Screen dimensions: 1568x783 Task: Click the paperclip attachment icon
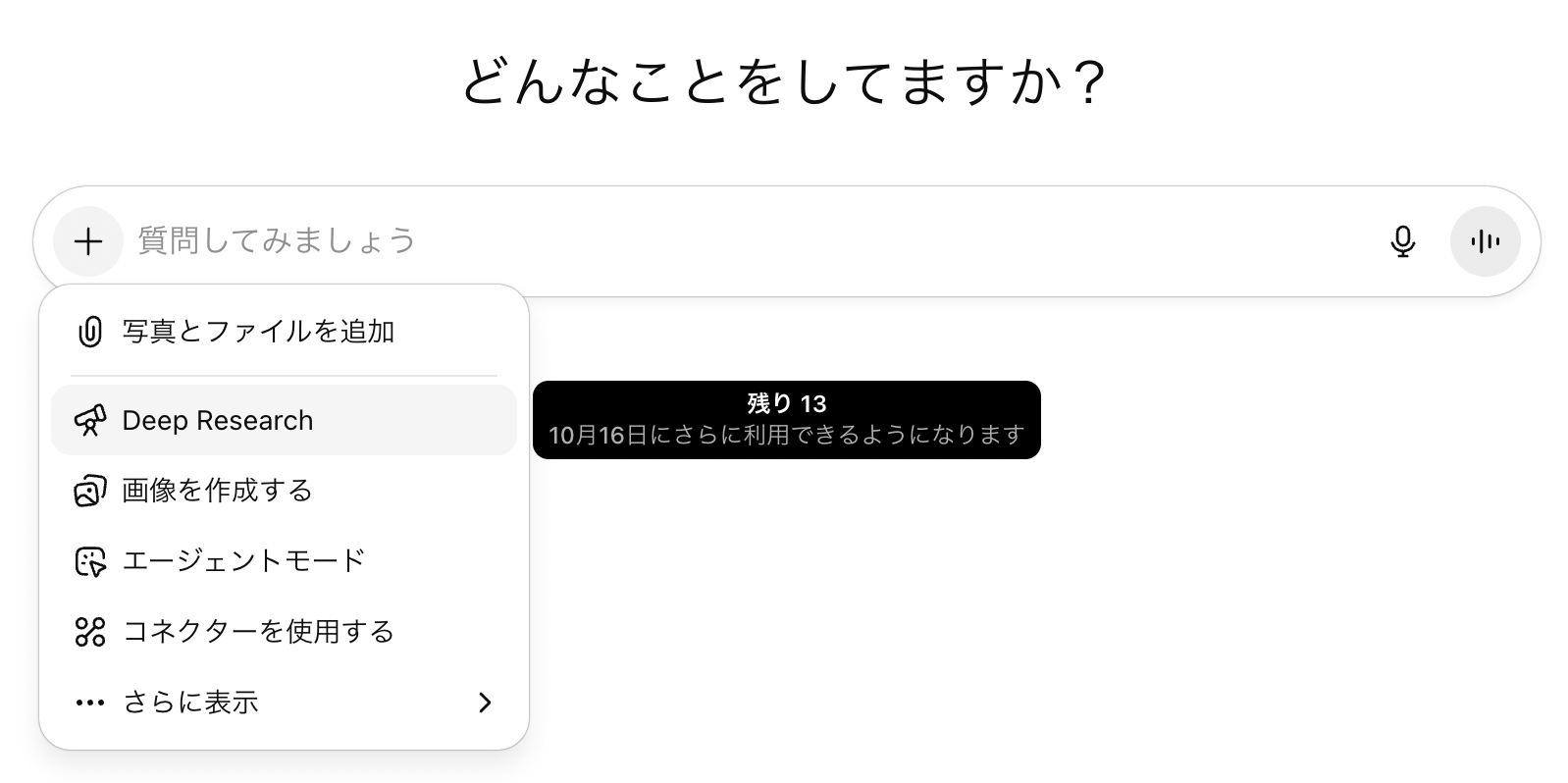[89, 332]
